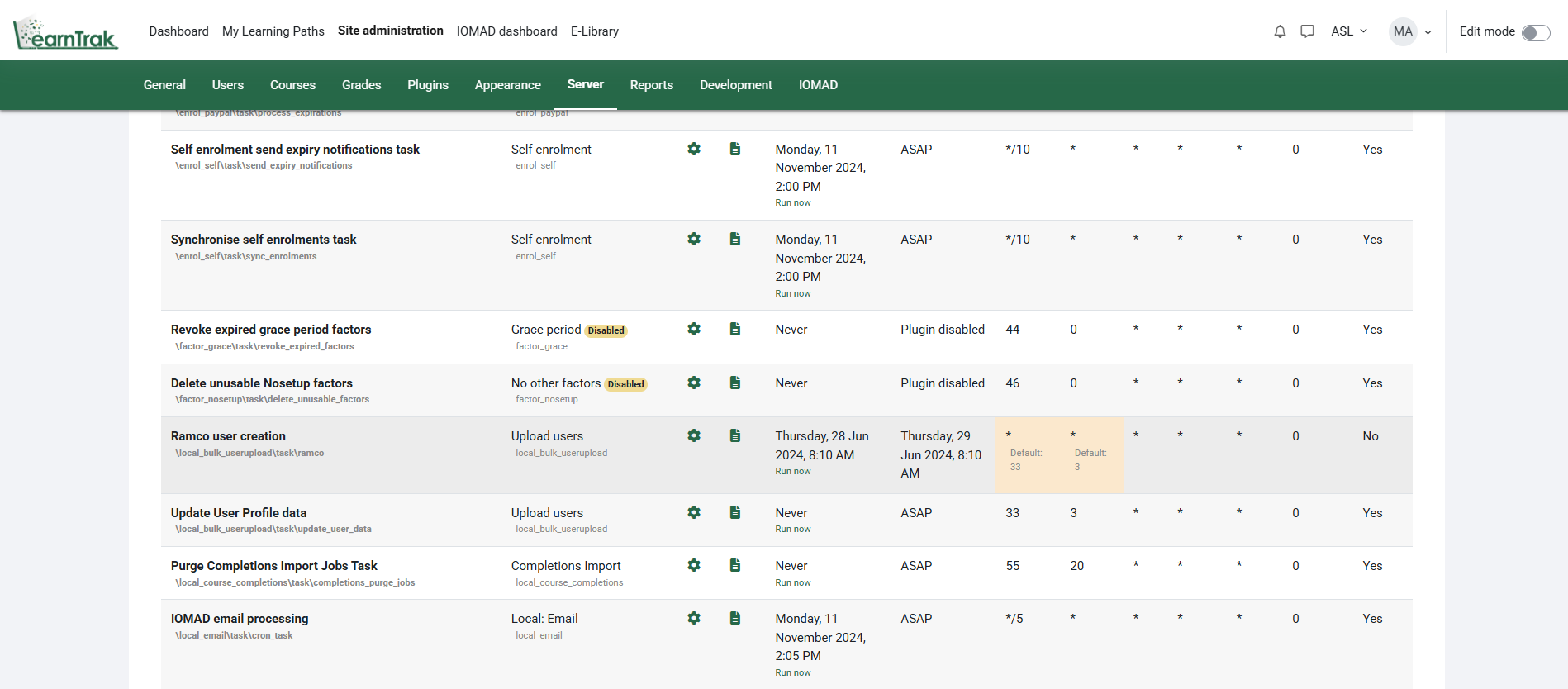Image resolution: width=1568 pixels, height=689 pixels.
Task: Edit settings gear for Synchronise self enrolments task
Action: point(694,239)
